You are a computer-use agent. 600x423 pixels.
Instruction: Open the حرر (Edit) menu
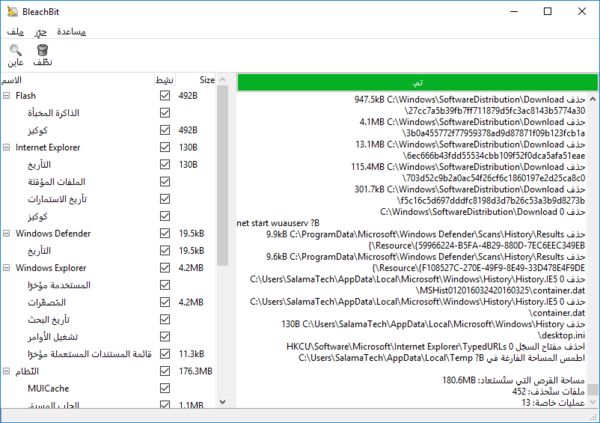[41, 32]
